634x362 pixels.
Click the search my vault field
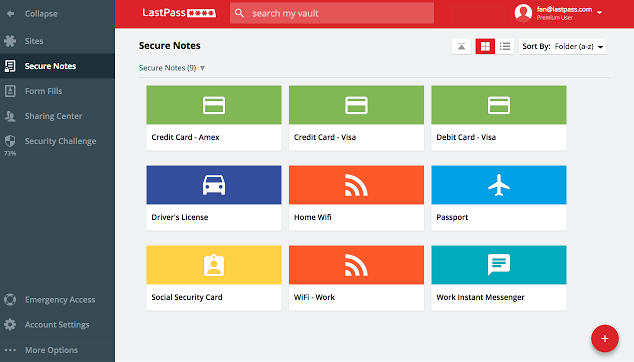click(332, 13)
